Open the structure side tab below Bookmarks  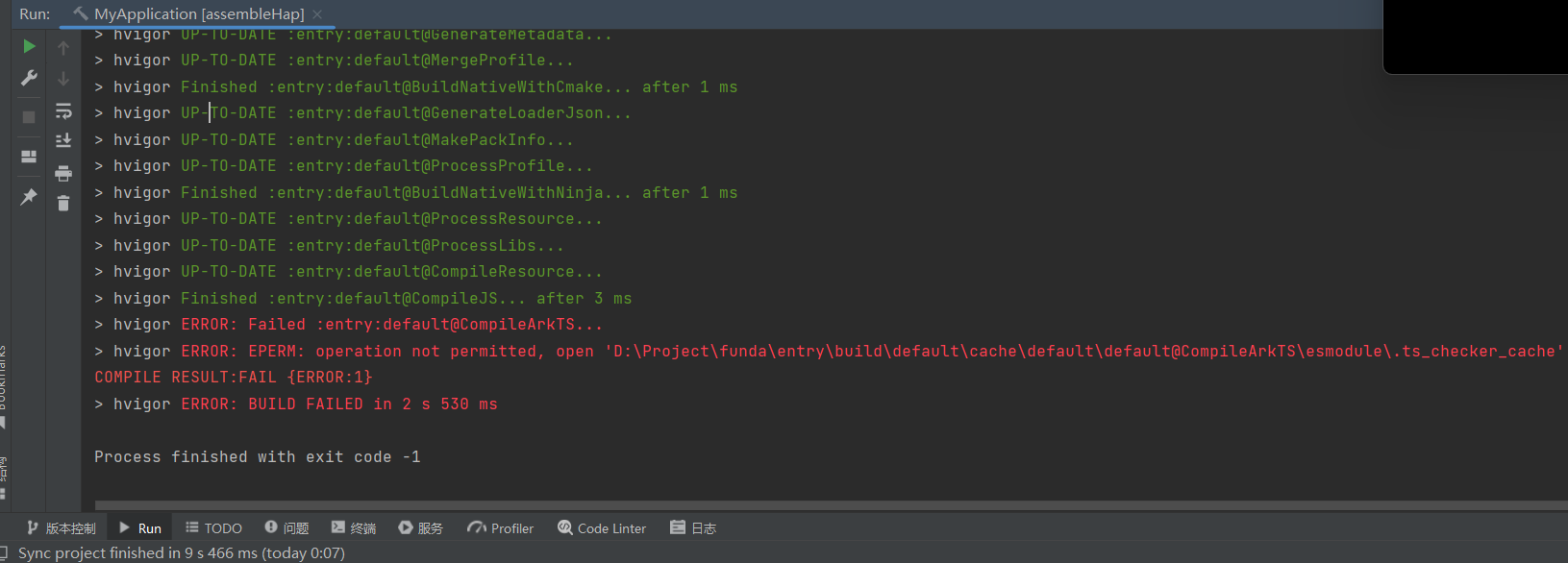(3, 477)
